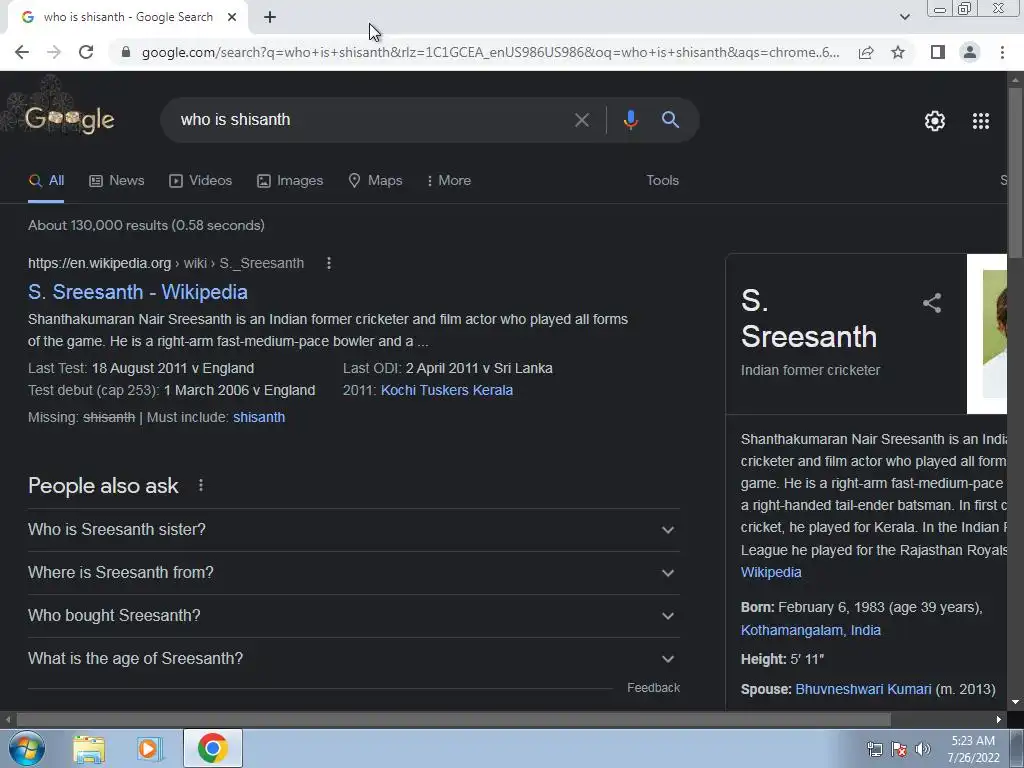
Task: Click the address bar URL
Action: [490, 52]
